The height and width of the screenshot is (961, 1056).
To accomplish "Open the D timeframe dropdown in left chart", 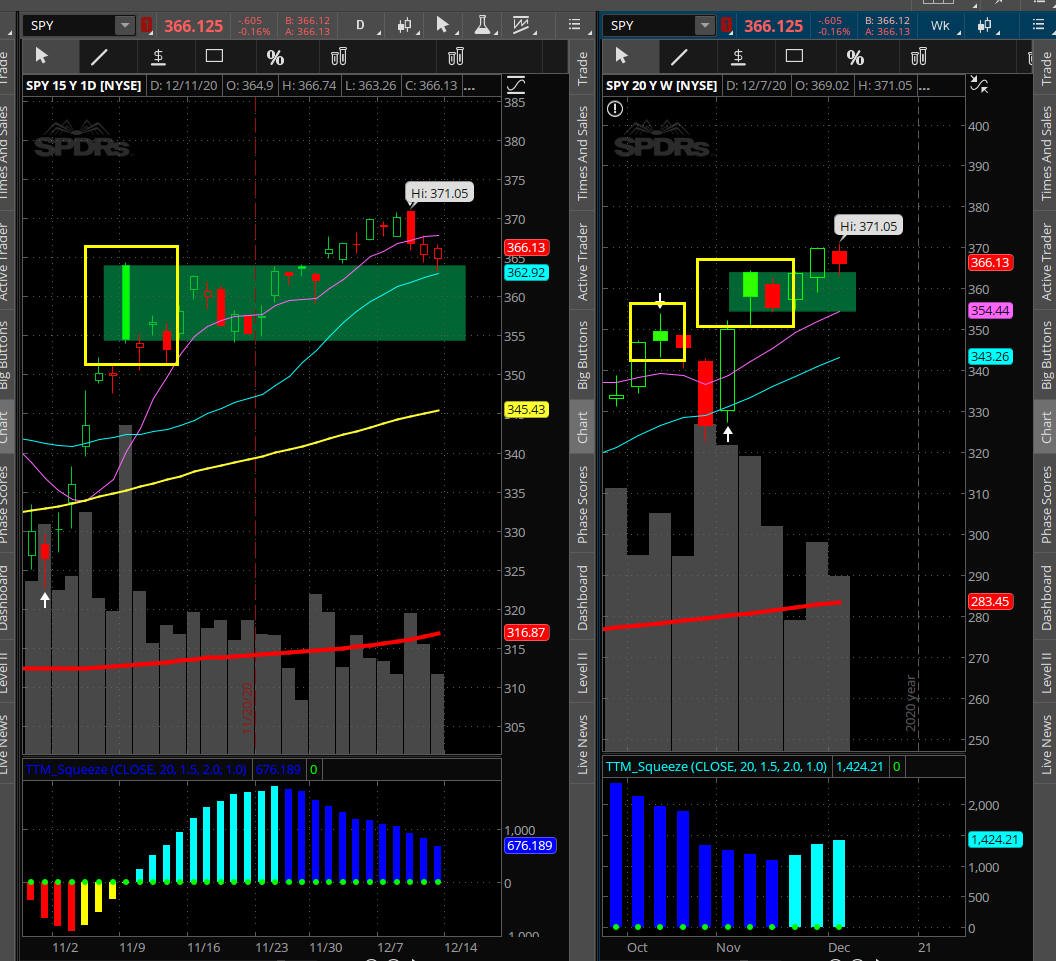I will point(361,25).
